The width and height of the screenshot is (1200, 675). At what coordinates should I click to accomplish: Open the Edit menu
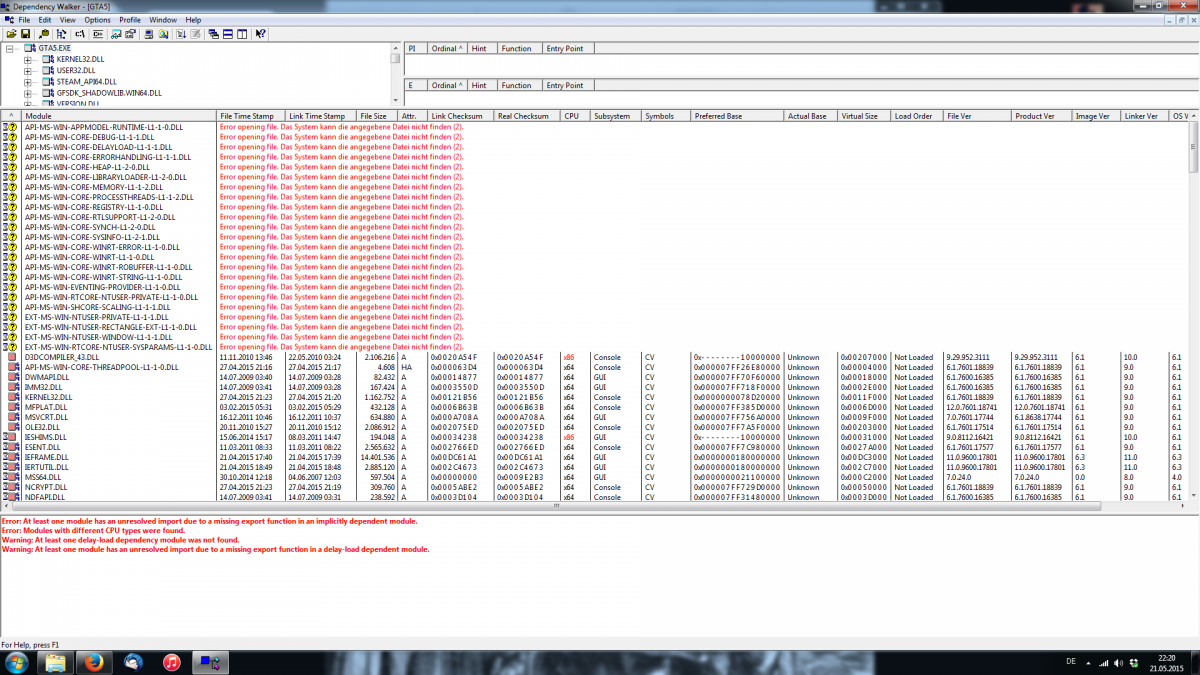click(45, 20)
